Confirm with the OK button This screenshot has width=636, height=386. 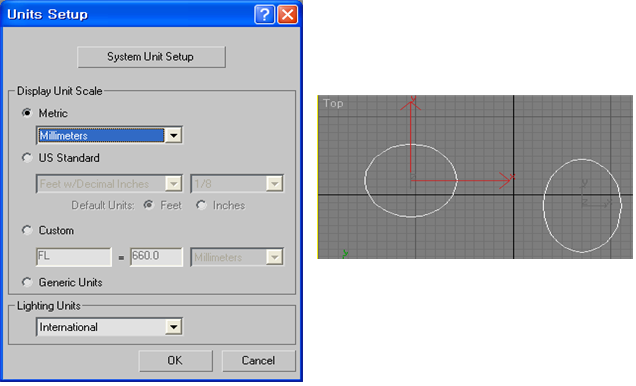point(175,360)
